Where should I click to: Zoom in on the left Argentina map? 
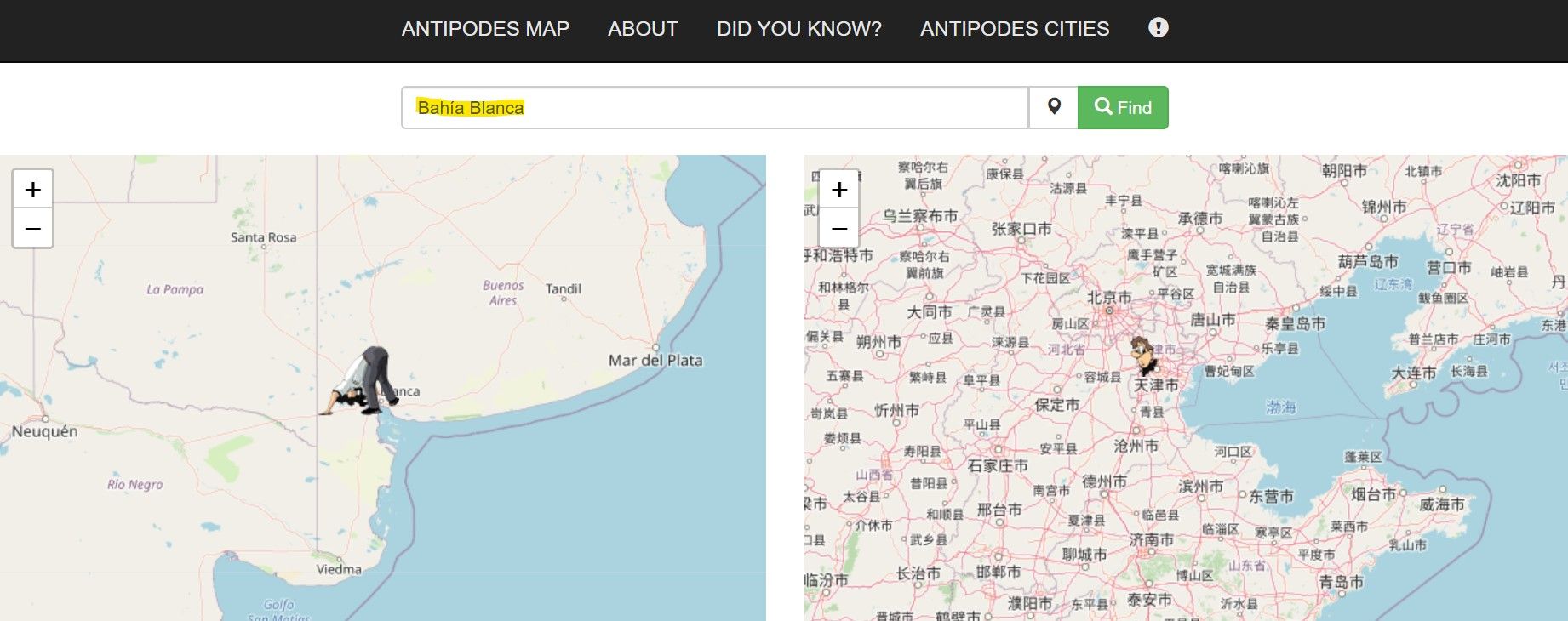click(32, 189)
